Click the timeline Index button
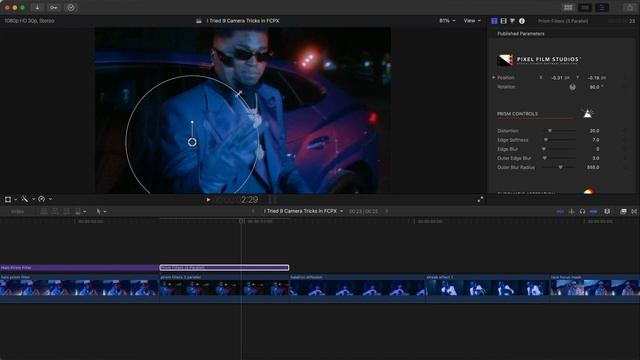 tap(17, 211)
